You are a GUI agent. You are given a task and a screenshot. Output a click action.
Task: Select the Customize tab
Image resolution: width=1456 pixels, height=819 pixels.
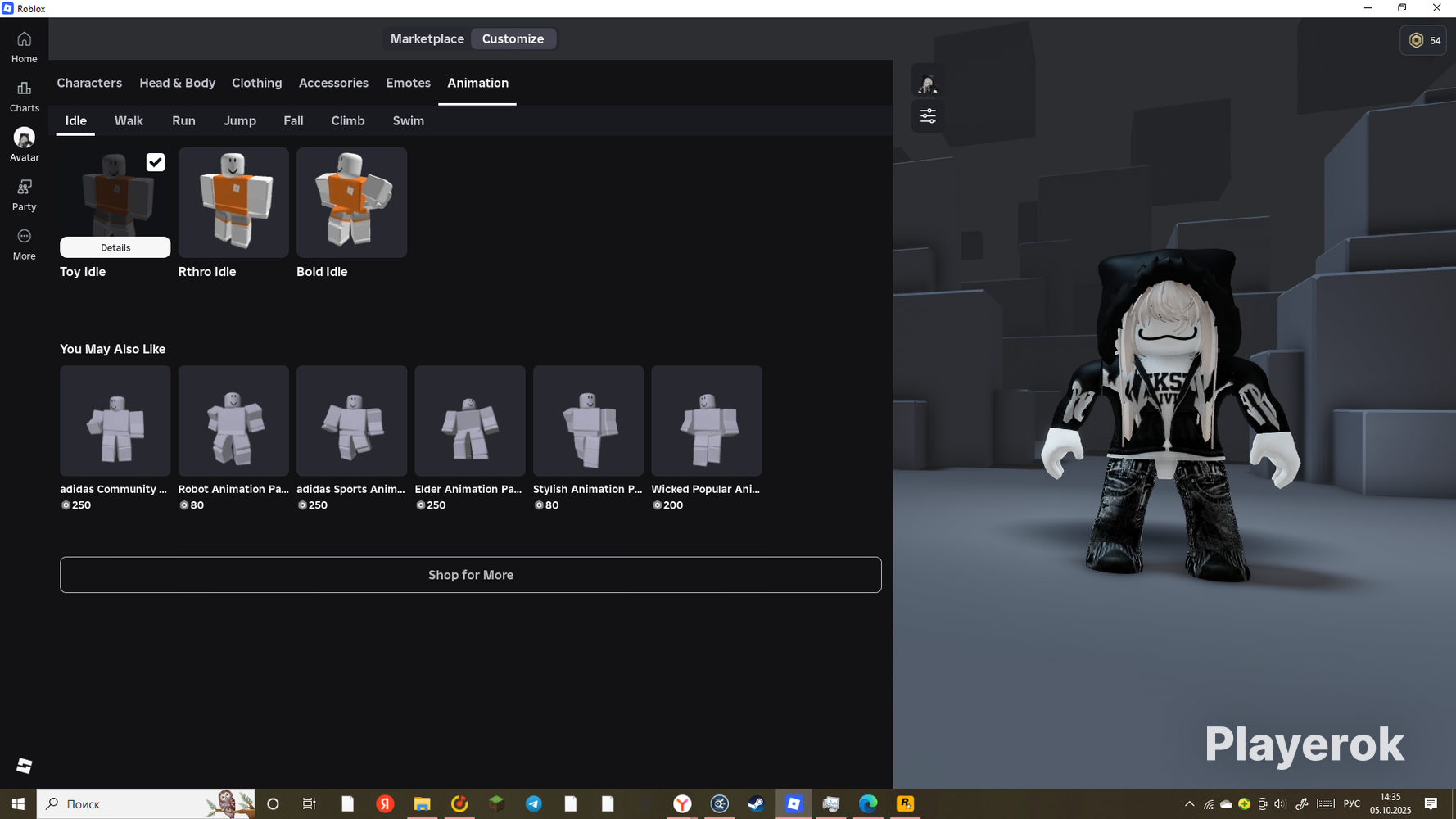pos(513,38)
